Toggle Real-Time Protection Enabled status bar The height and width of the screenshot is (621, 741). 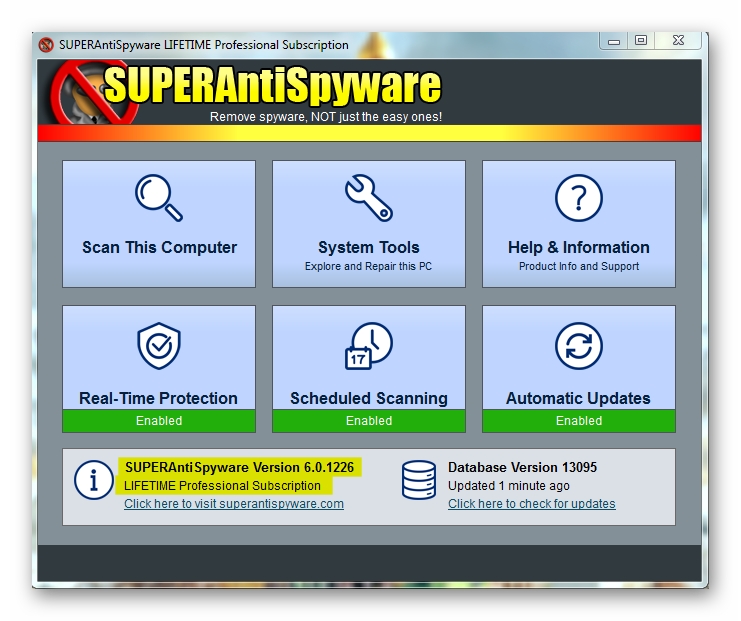(x=159, y=421)
